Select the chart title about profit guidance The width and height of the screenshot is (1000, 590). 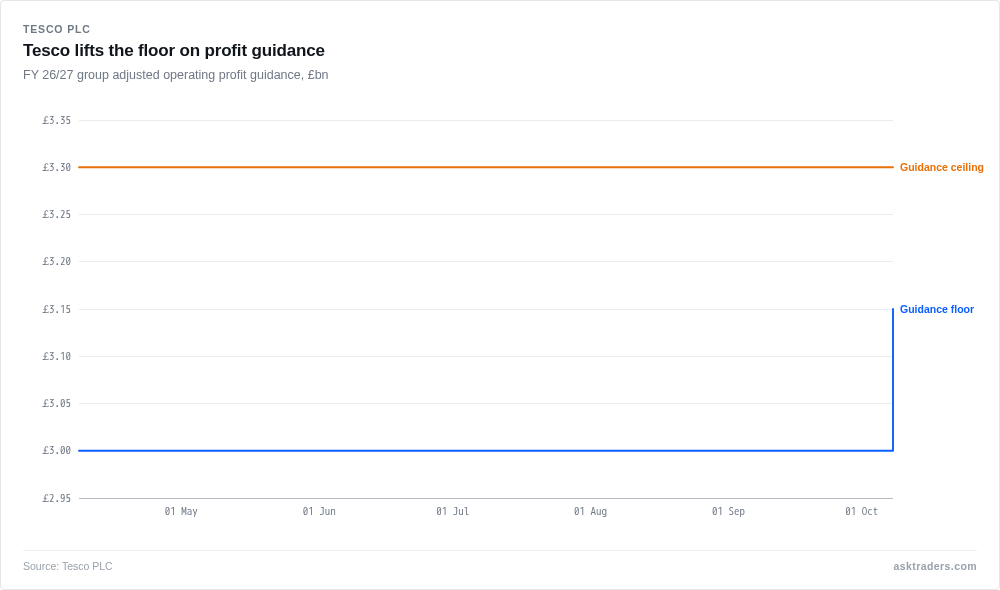click(173, 50)
